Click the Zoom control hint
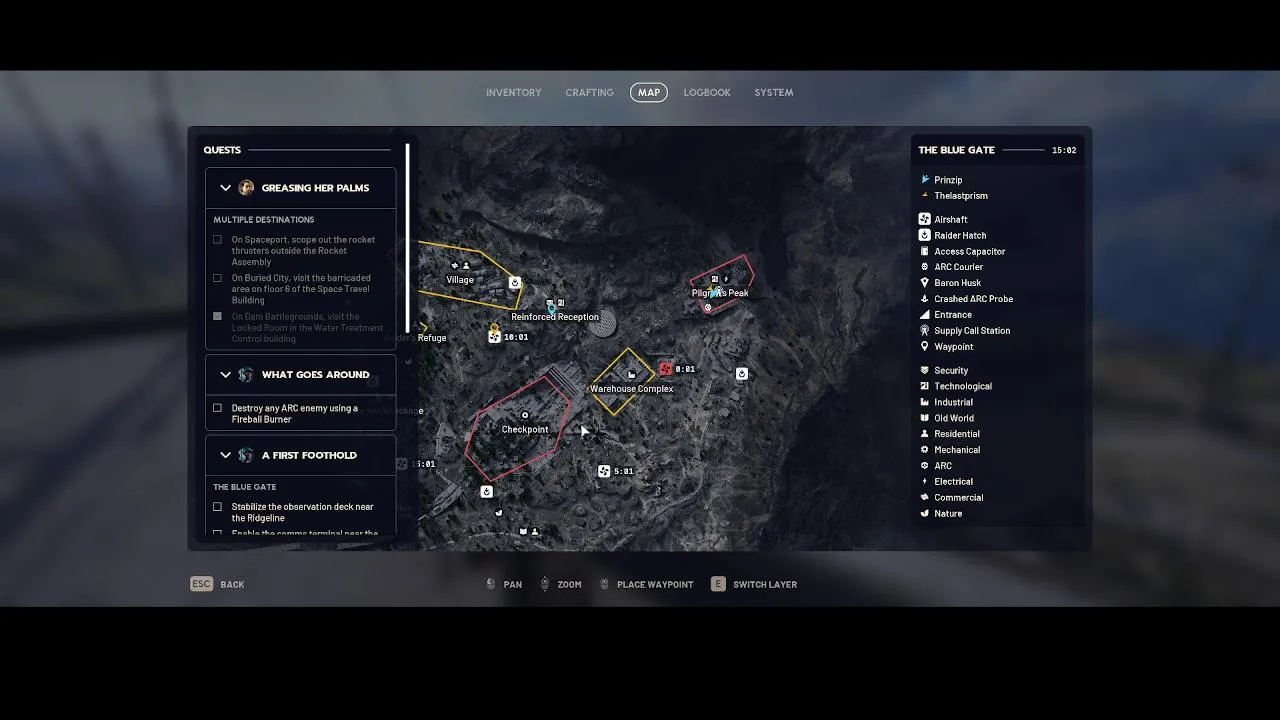The image size is (1280, 720). point(561,584)
